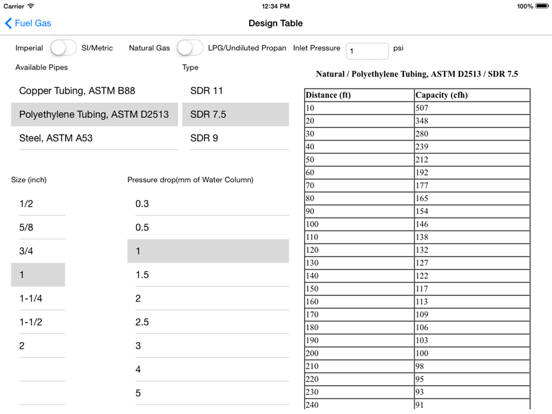Click capacity value 348 in table
The width and height of the screenshot is (552, 414).
pyautogui.click(x=472, y=121)
